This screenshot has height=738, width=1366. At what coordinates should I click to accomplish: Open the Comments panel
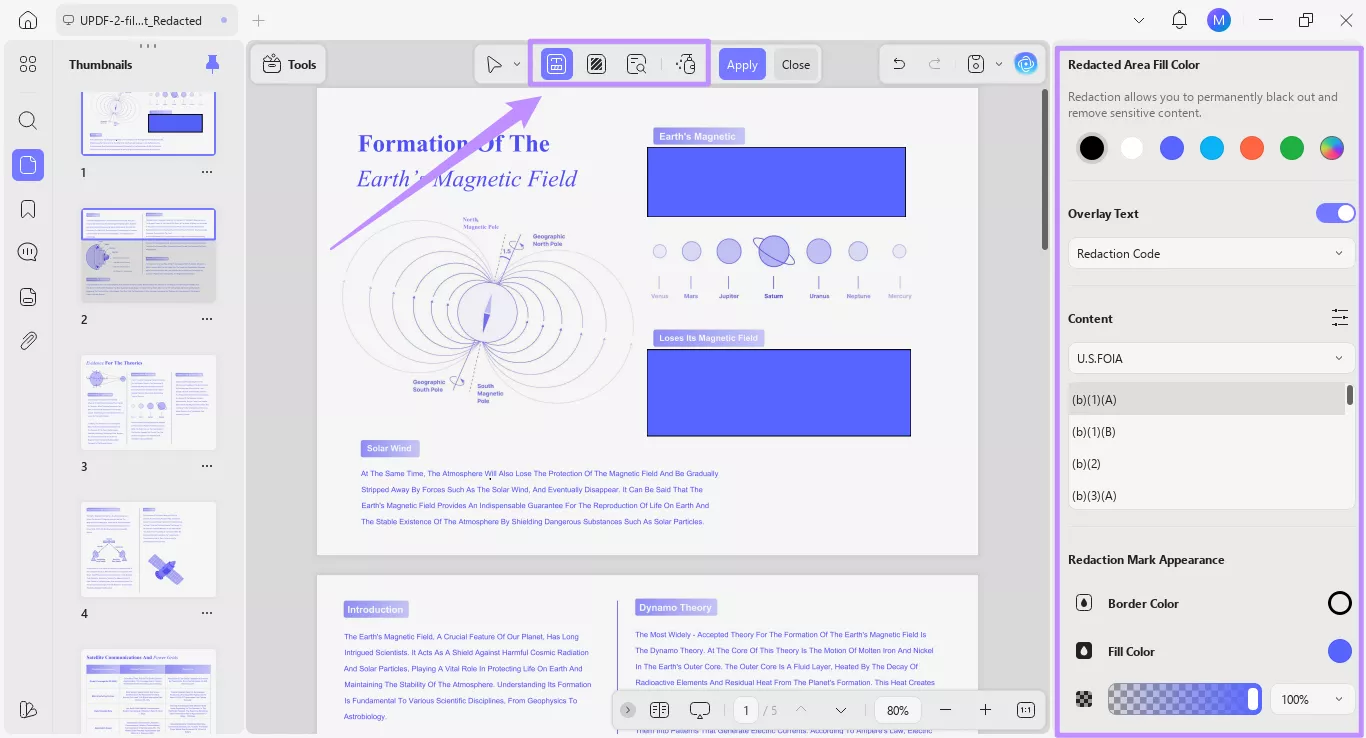[28, 252]
